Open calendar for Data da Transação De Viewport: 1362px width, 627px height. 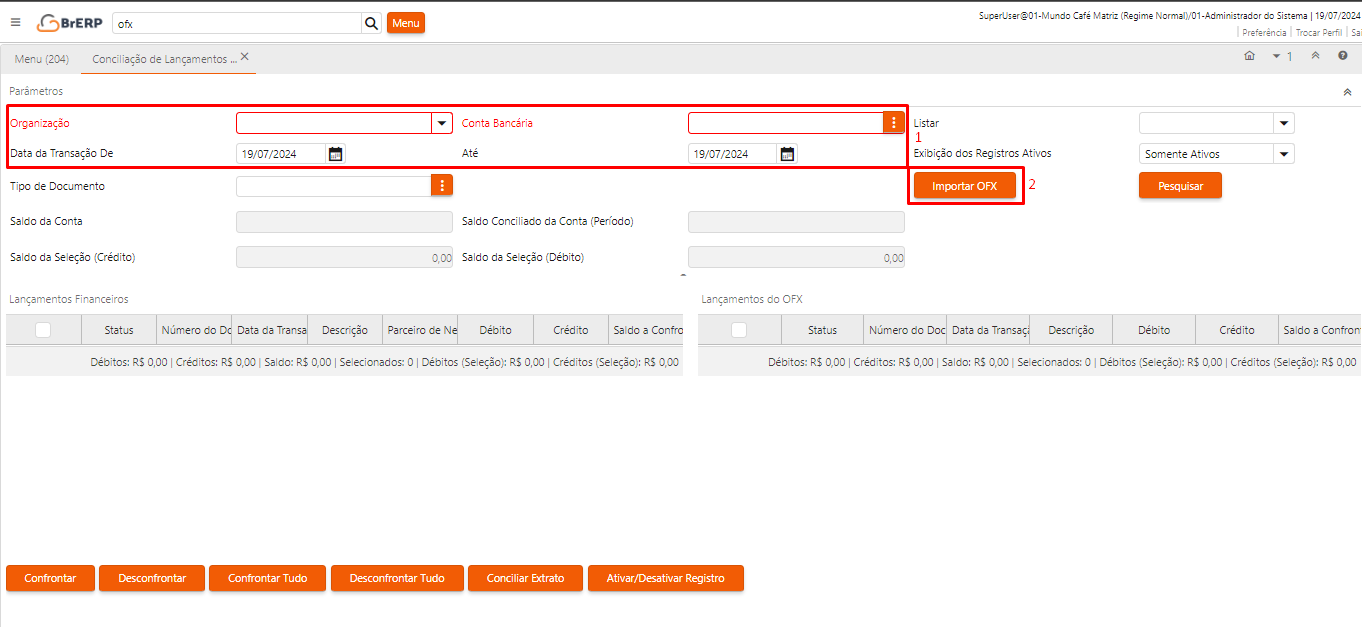[336, 154]
